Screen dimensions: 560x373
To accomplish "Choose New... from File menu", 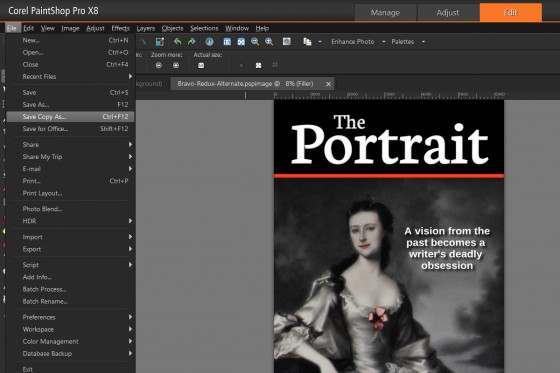I will pos(71,40).
